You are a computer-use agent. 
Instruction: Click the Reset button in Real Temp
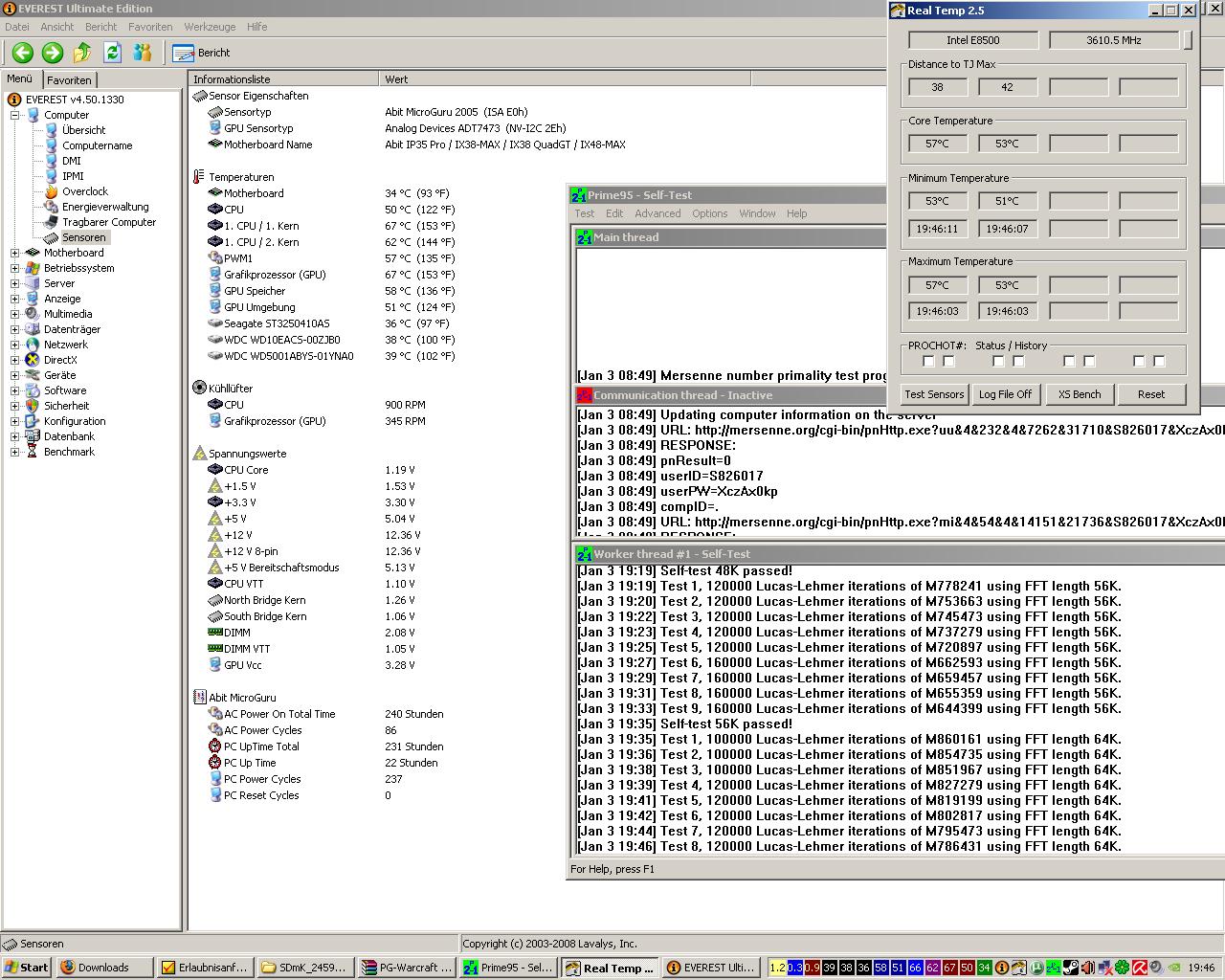coord(1151,394)
